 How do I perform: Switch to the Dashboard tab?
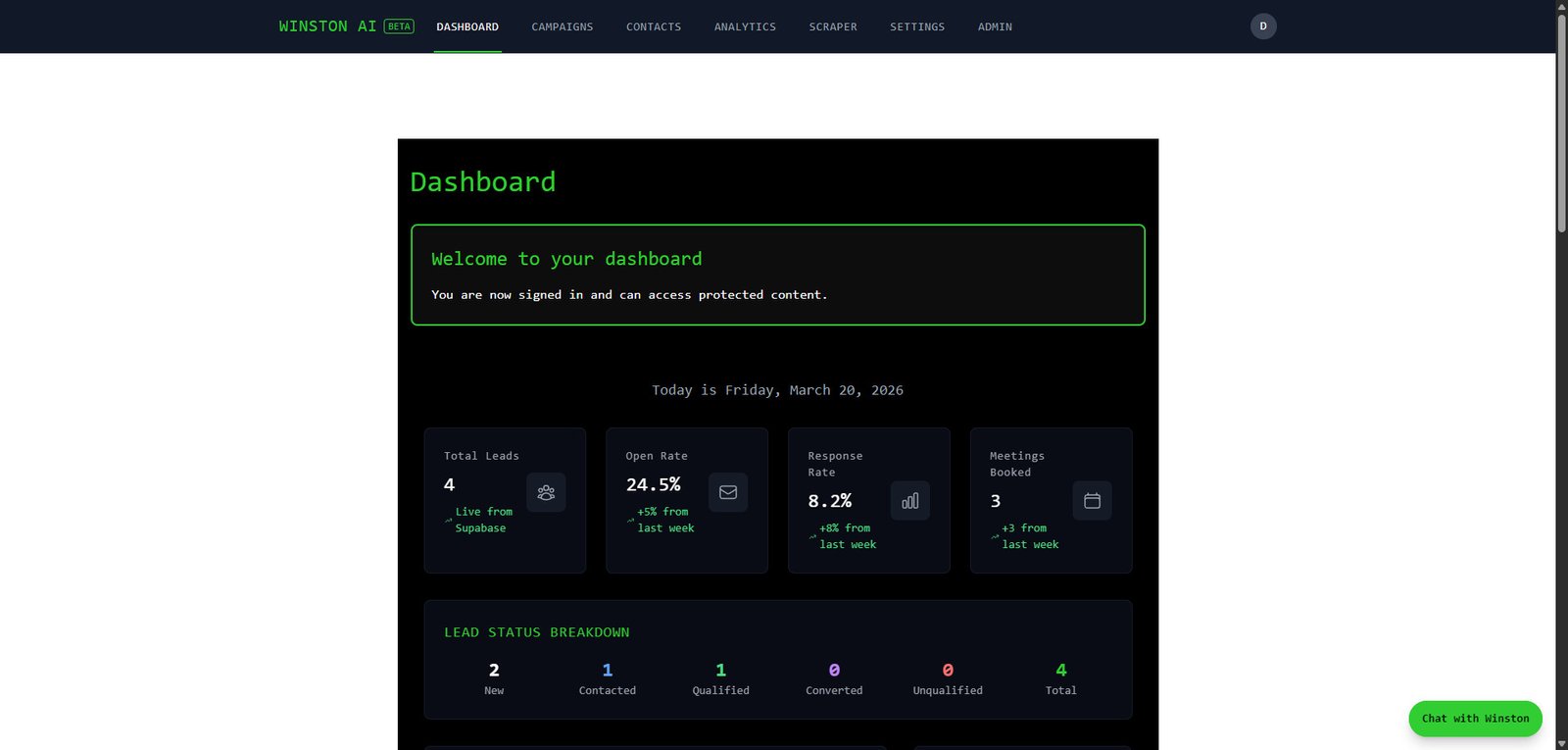(x=467, y=26)
